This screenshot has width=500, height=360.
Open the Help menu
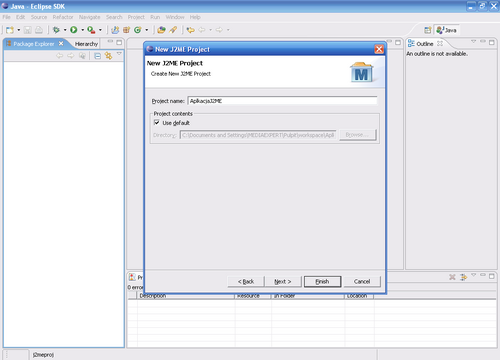pos(195,17)
